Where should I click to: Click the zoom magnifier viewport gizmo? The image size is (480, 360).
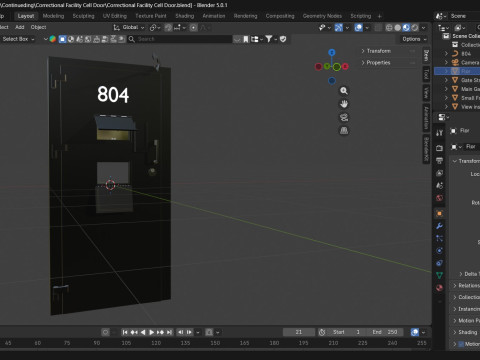pyautogui.click(x=344, y=91)
